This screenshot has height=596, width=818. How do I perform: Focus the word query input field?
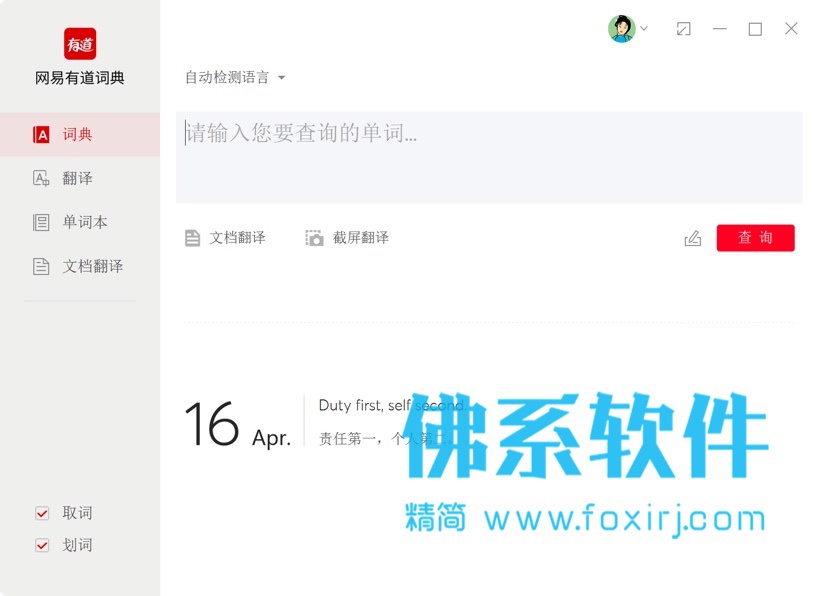tap(489, 158)
